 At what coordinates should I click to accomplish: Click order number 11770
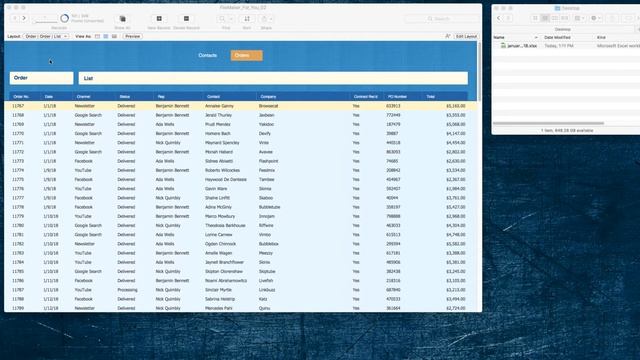click(18, 133)
